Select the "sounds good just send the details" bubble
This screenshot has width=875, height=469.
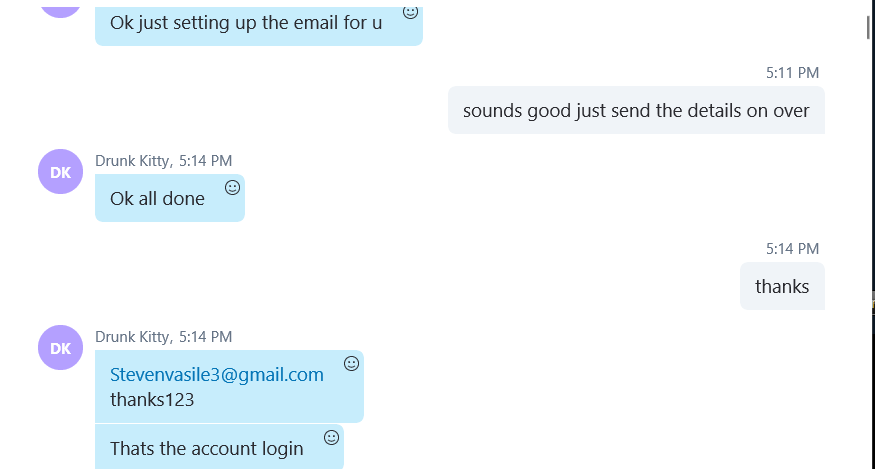click(636, 110)
